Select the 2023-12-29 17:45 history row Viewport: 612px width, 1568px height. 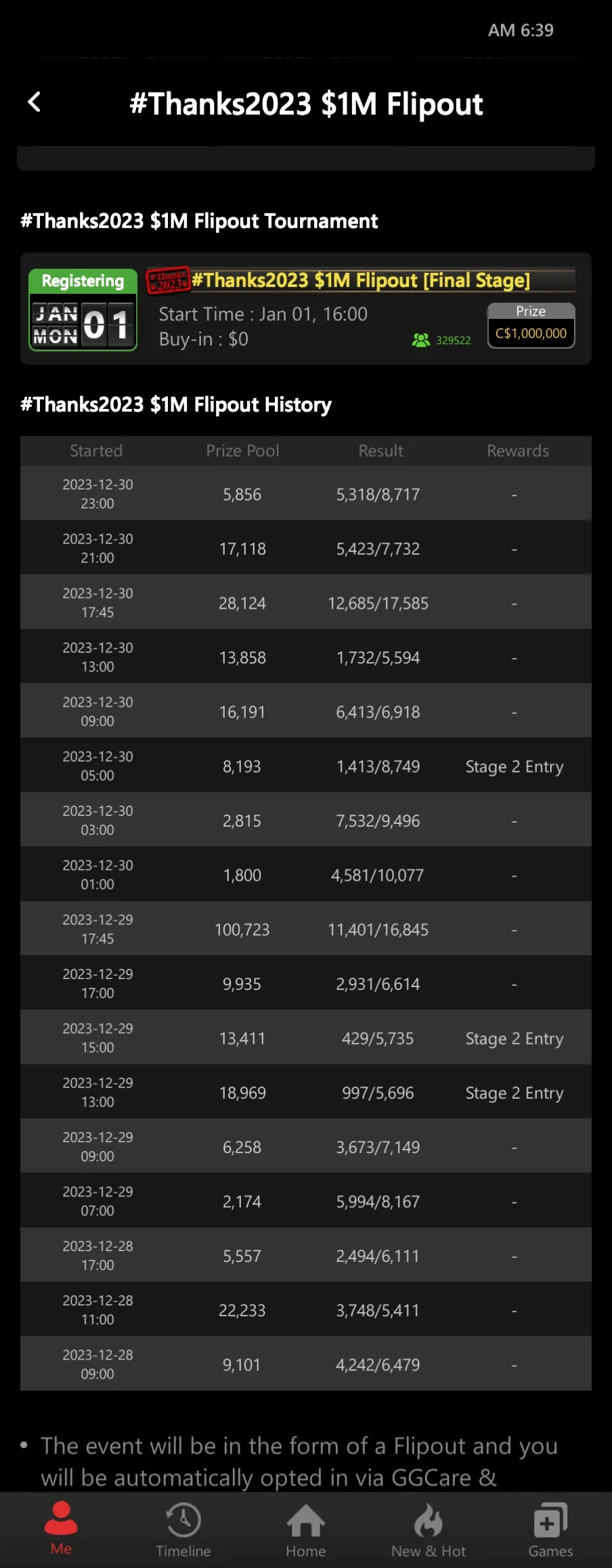point(306,929)
